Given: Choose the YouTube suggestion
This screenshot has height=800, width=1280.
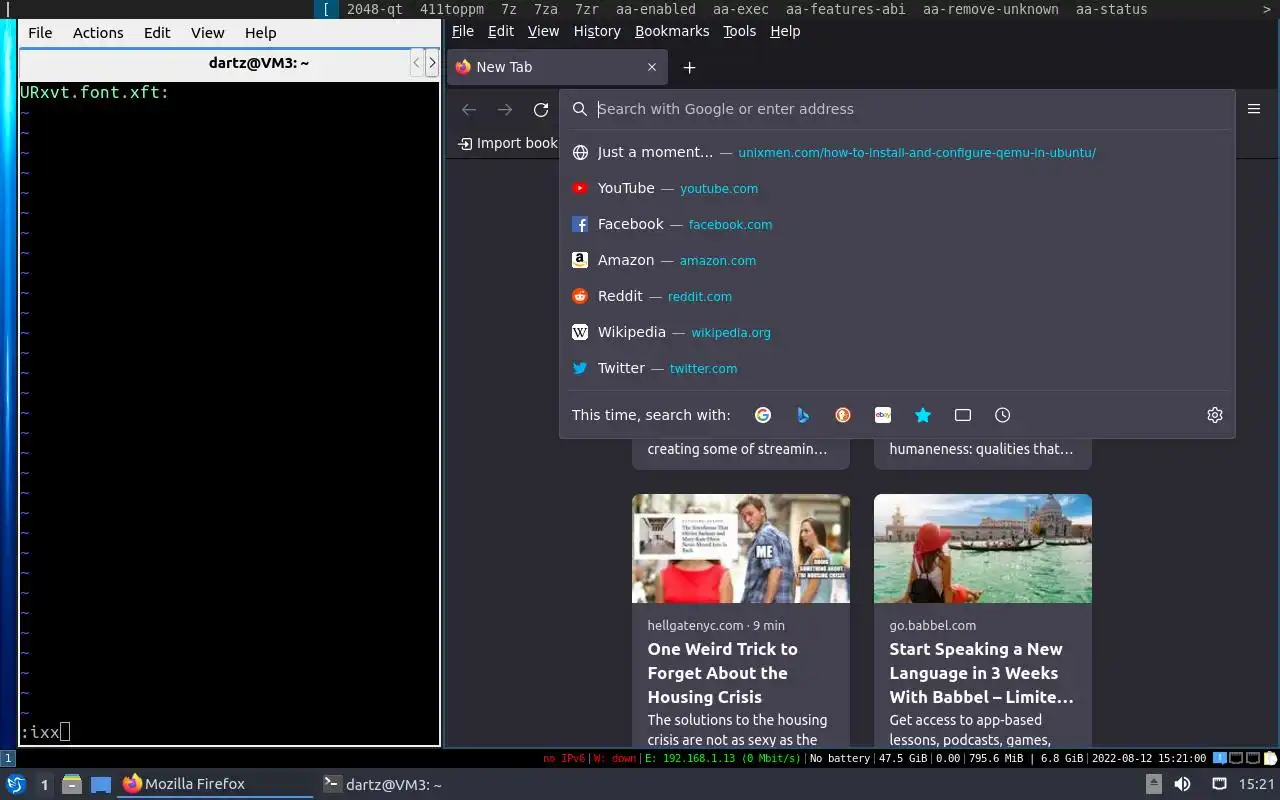Looking at the screenshot, I should pyautogui.click(x=897, y=188).
